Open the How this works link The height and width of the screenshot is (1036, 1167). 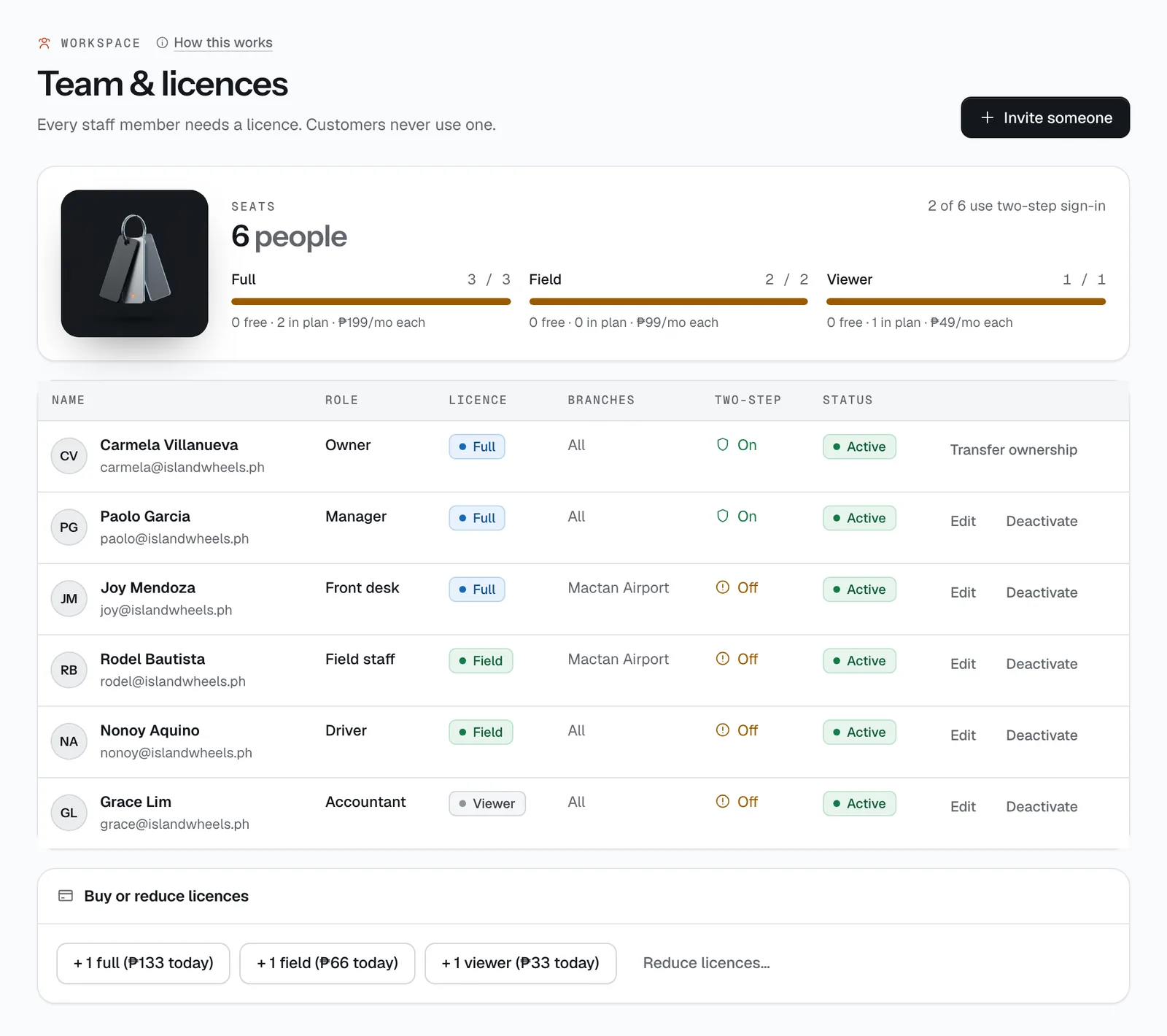point(223,43)
